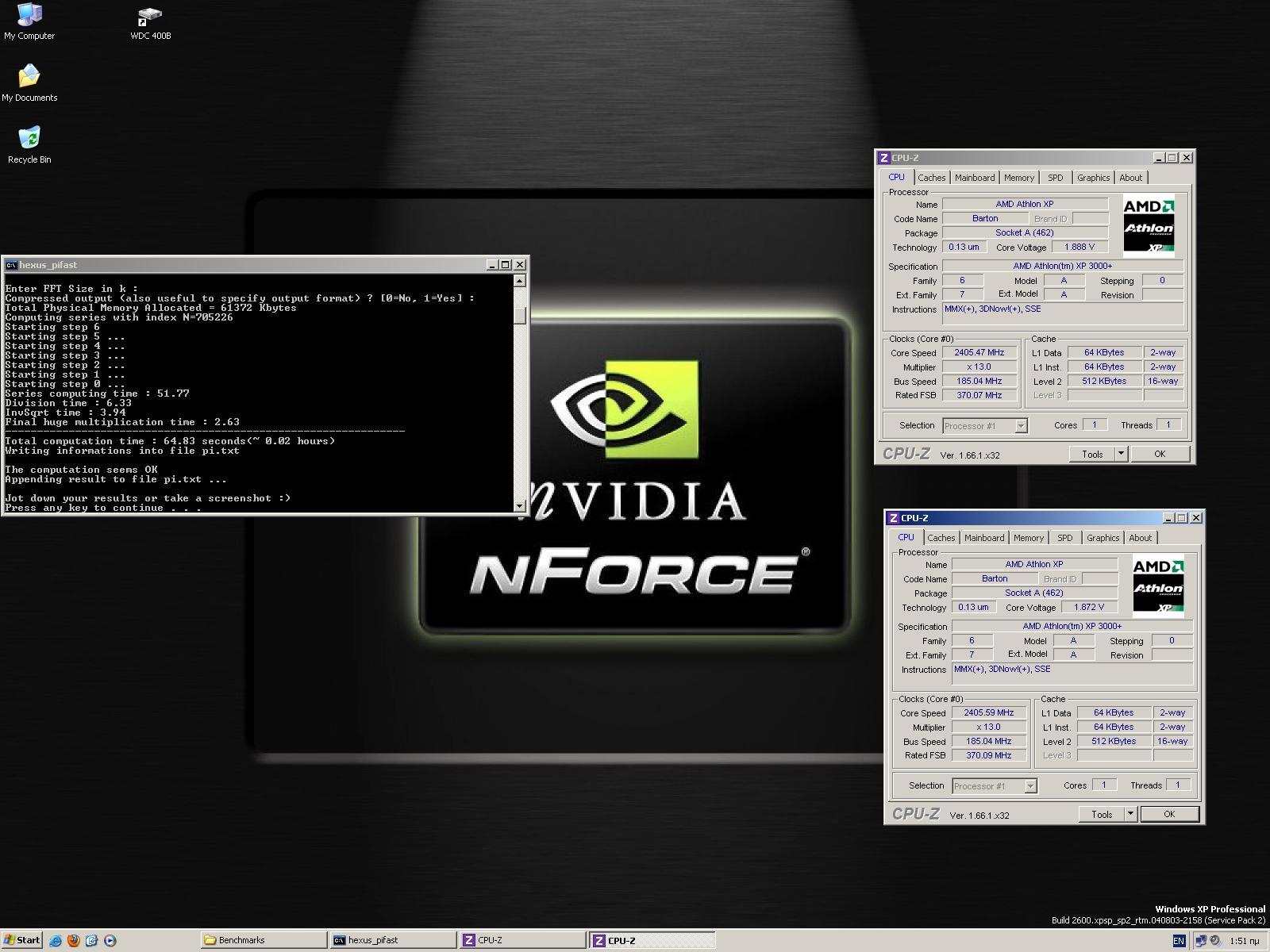Click Rated FSB 370.09 MHz value
The image size is (1270, 952).
pos(989,755)
